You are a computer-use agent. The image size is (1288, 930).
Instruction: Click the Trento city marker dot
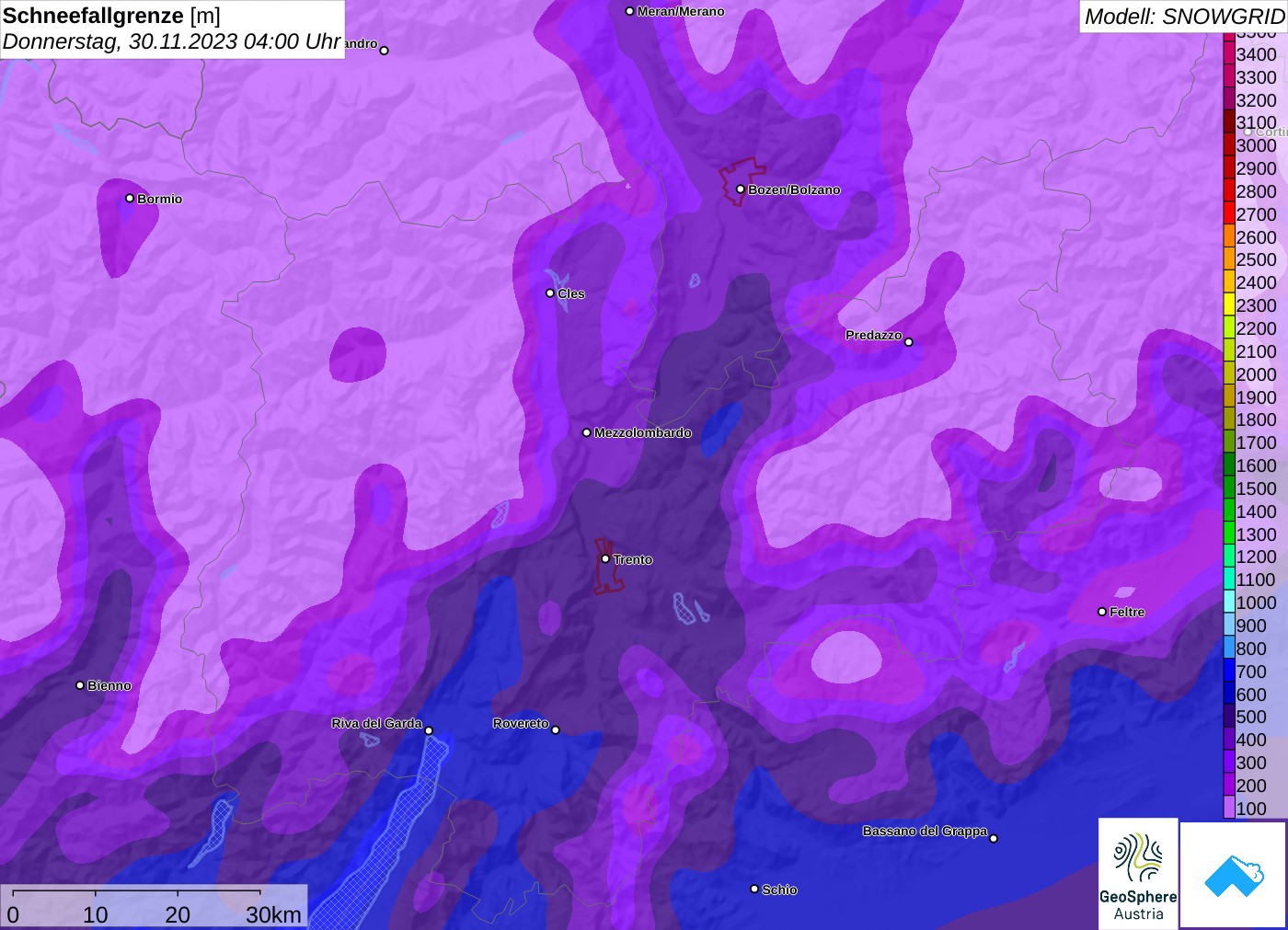(x=605, y=558)
